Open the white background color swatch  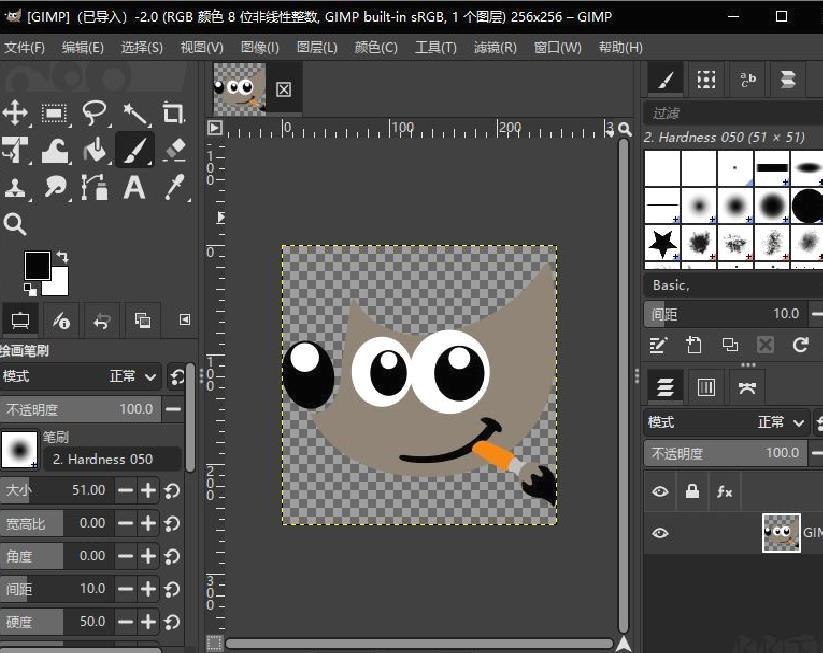(60, 285)
